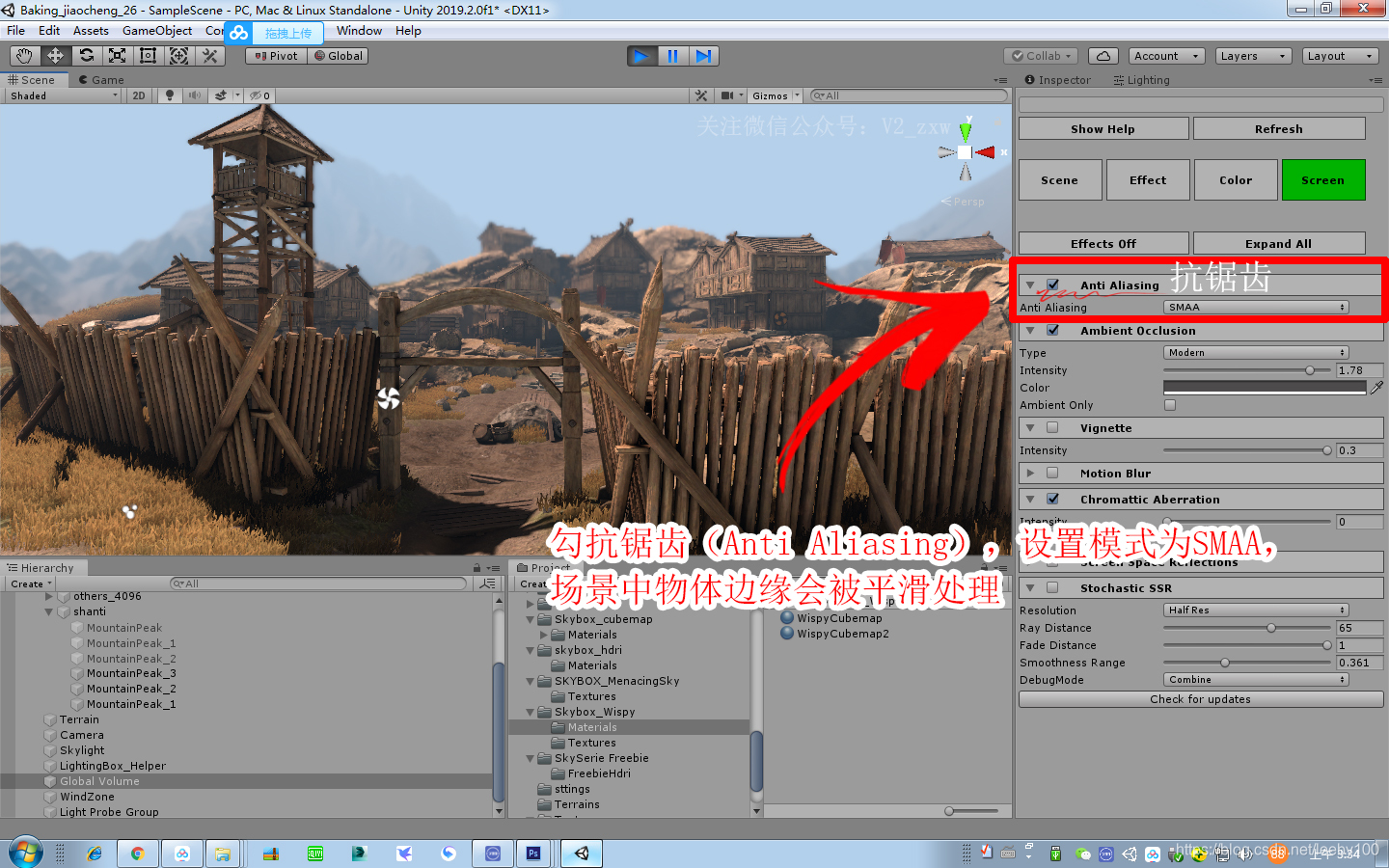The height and width of the screenshot is (868, 1389).
Task: Open the Hierarchy search filter button
Action: point(488,583)
